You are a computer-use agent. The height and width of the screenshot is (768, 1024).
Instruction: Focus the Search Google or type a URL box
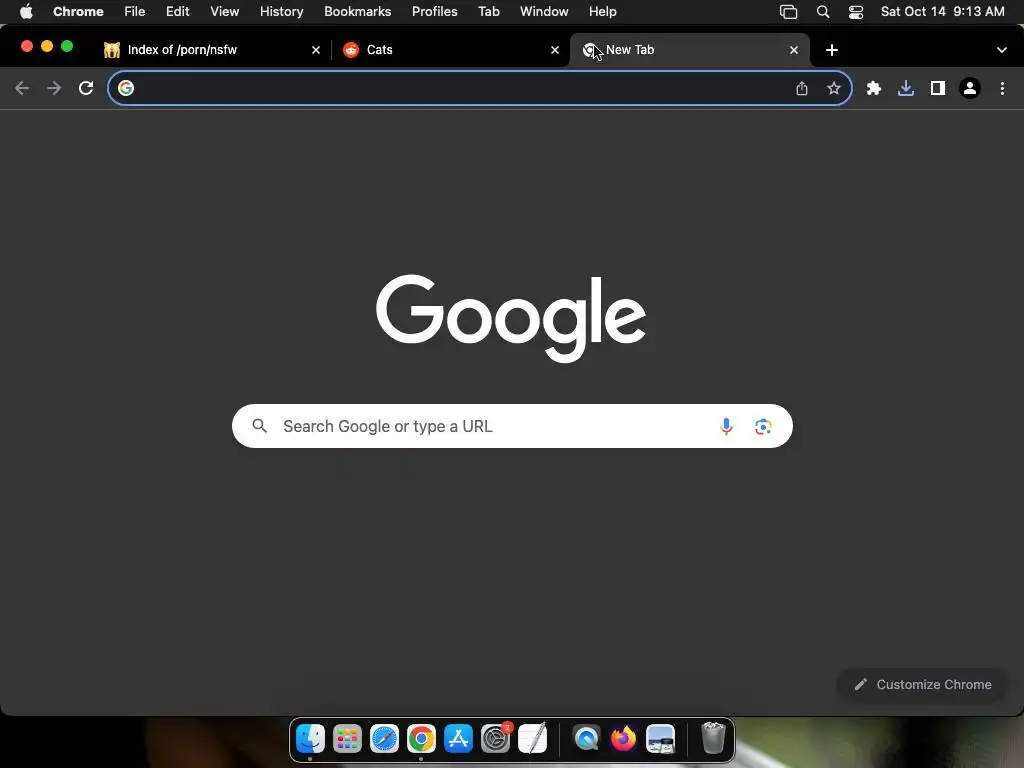512,426
